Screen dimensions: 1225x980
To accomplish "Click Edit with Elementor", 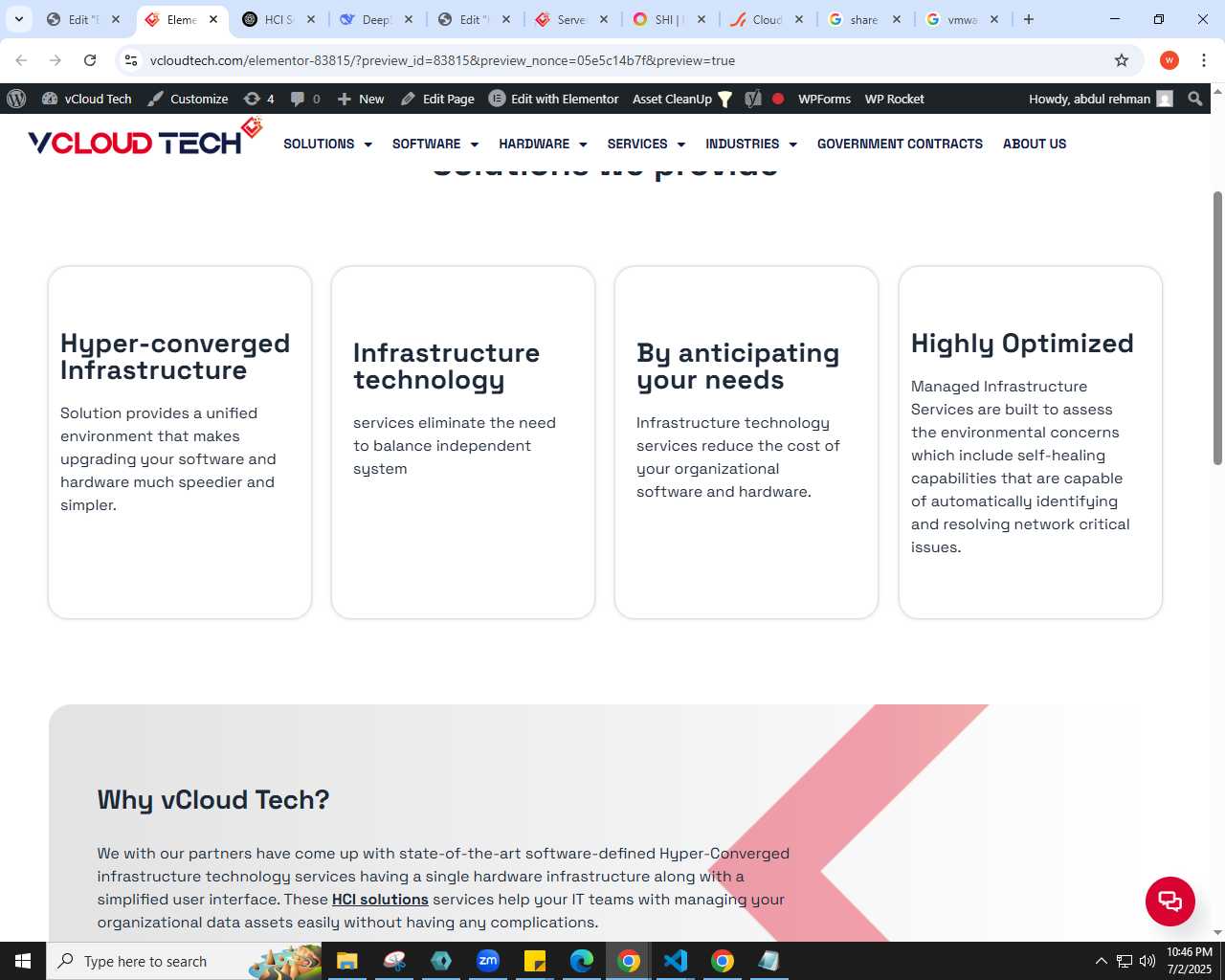I will pos(554,99).
